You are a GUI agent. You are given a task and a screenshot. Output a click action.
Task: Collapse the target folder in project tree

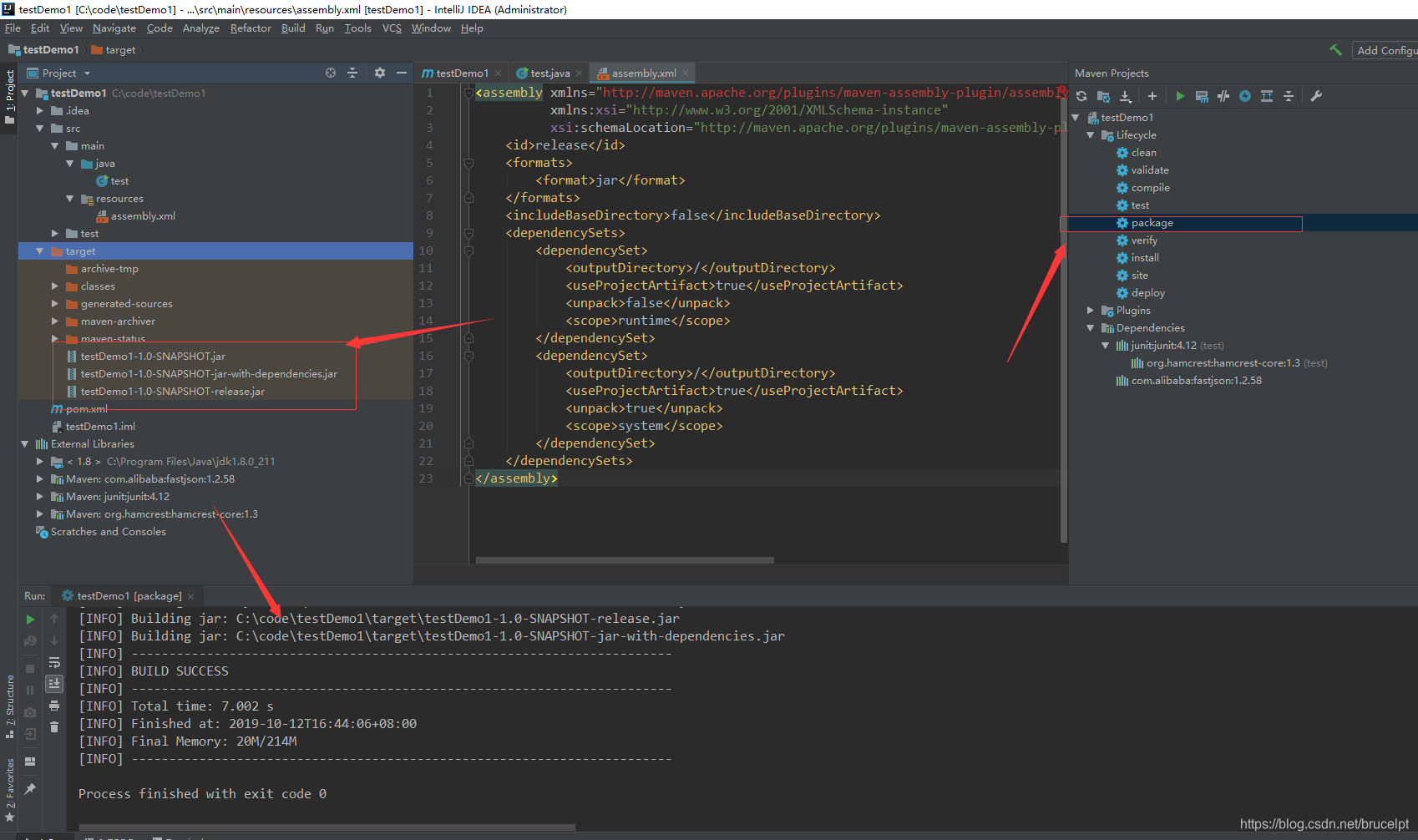(x=40, y=251)
